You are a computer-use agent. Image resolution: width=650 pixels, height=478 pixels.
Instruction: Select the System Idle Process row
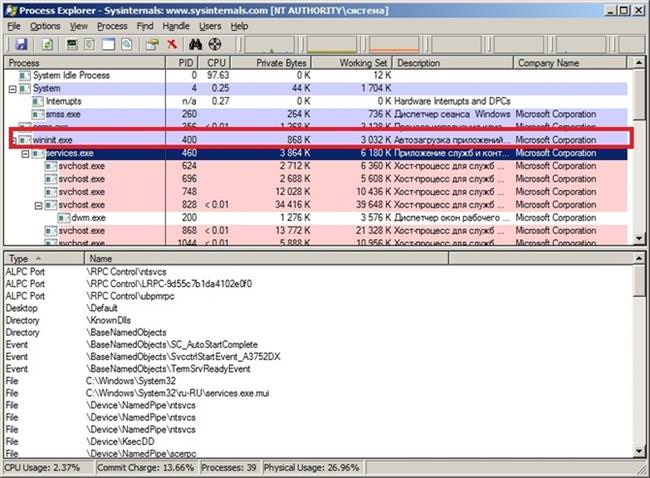315,75
